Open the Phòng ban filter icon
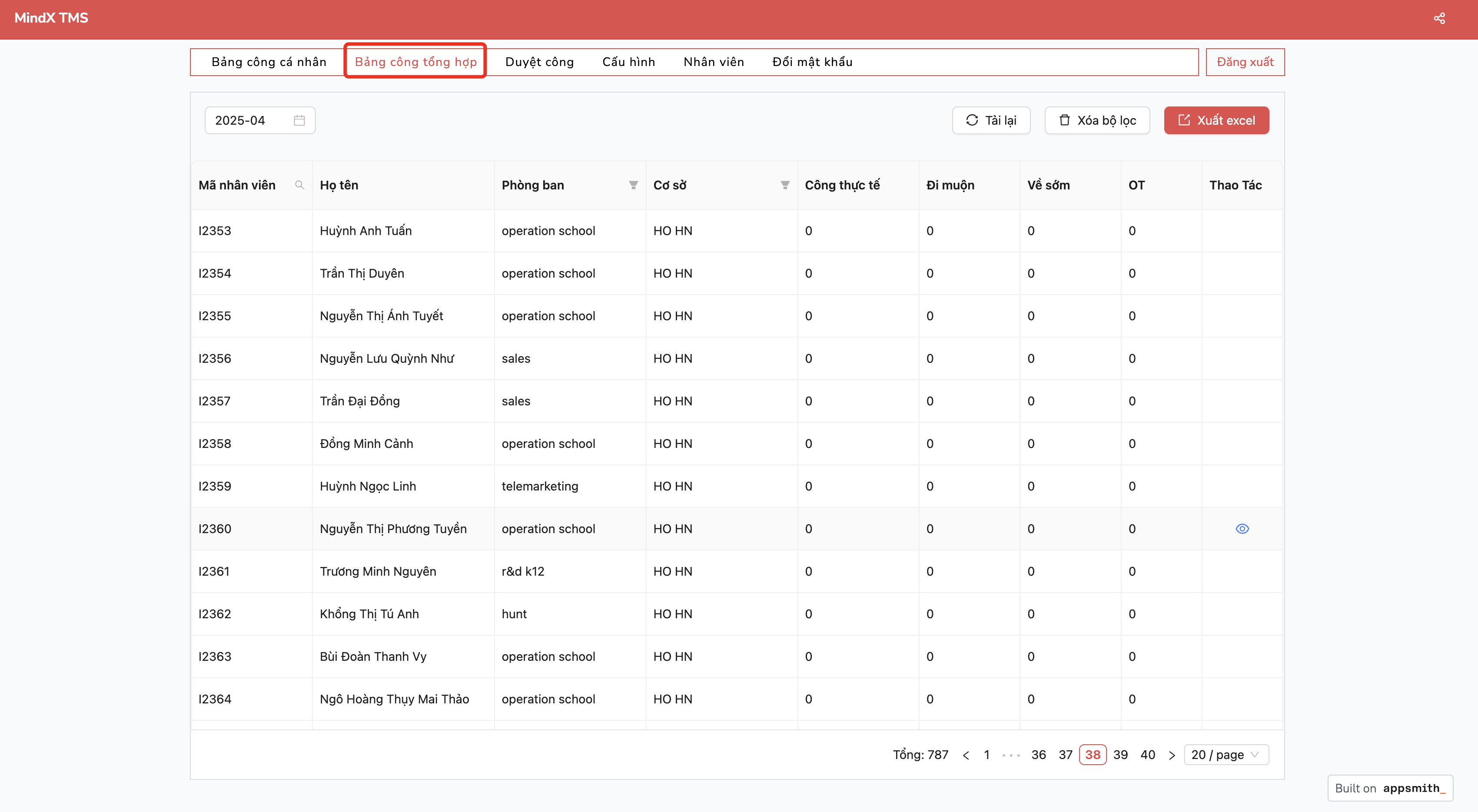Screen dimensions: 1478x812 (x=633, y=185)
